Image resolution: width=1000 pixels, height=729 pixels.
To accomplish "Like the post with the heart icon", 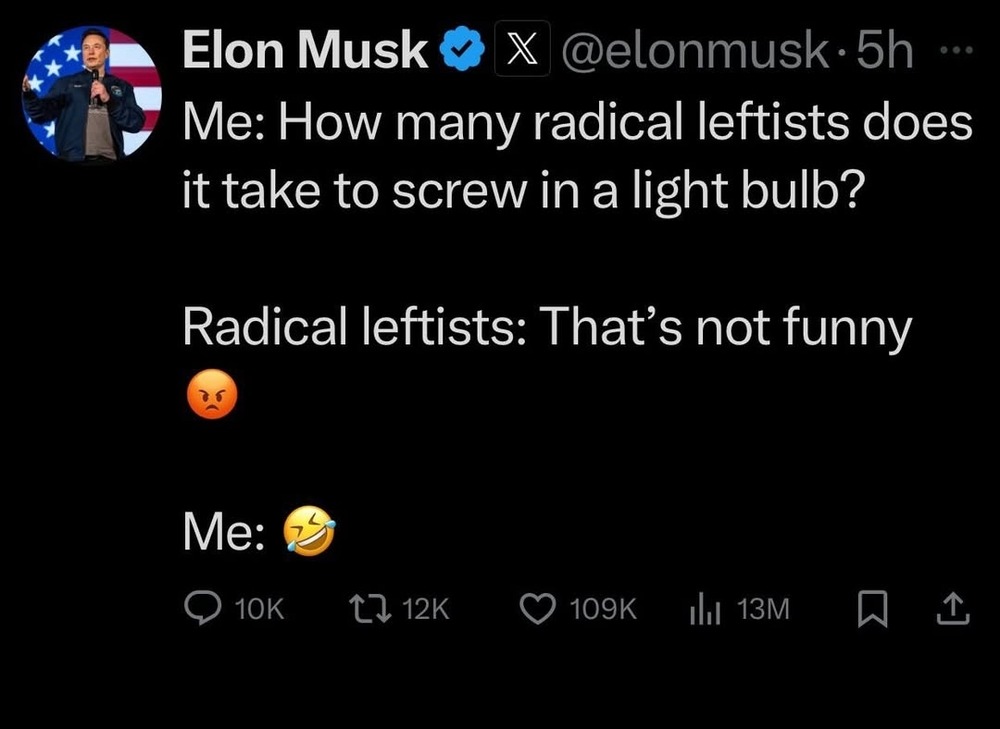I will tap(539, 608).
